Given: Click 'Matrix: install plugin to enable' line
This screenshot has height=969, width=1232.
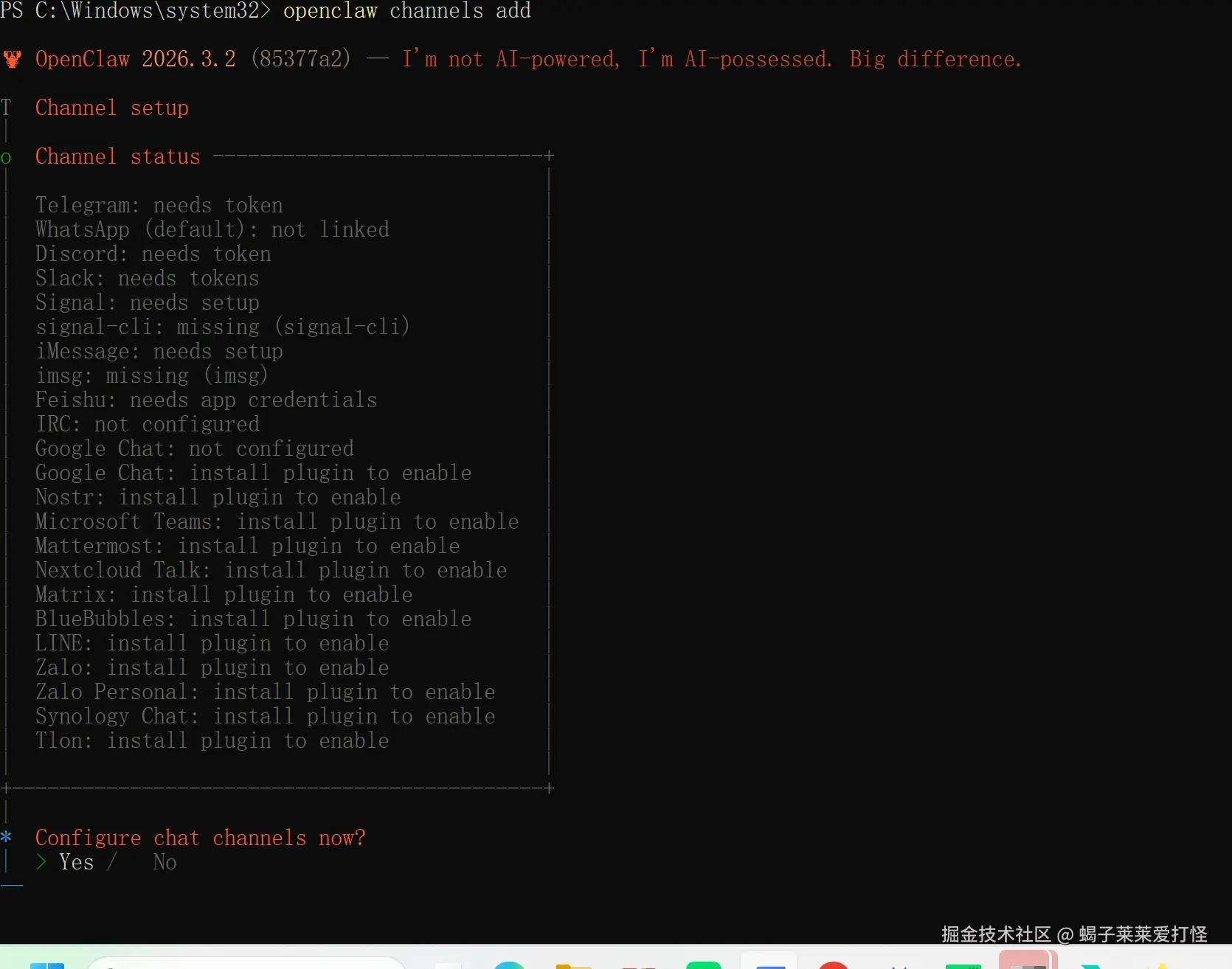Looking at the screenshot, I should [x=224, y=594].
